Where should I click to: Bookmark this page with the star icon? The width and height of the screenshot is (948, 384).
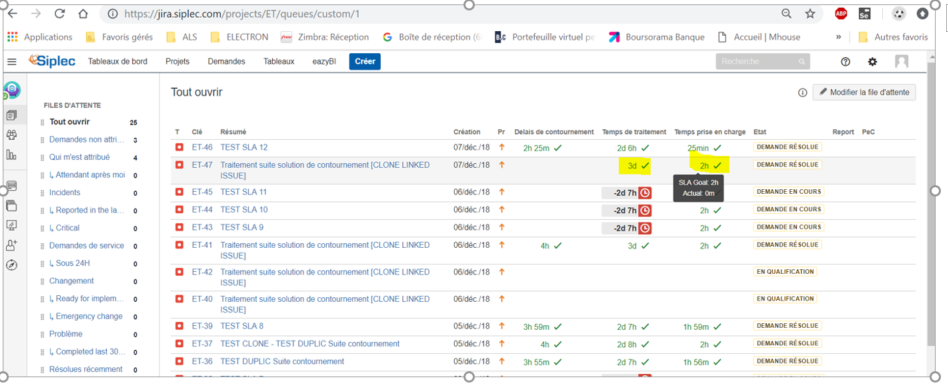coord(810,13)
